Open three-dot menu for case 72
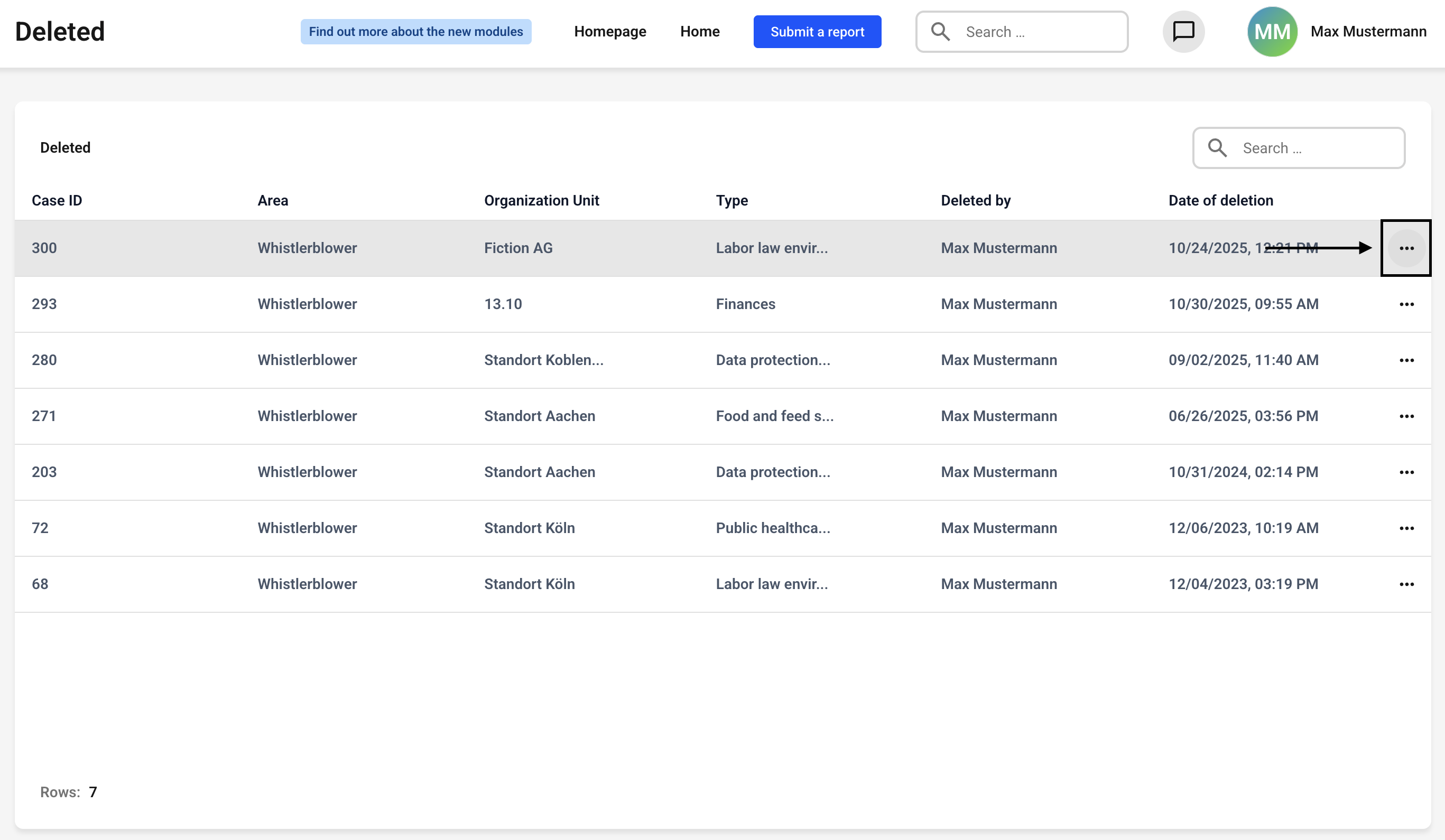1445x840 pixels. [x=1406, y=528]
